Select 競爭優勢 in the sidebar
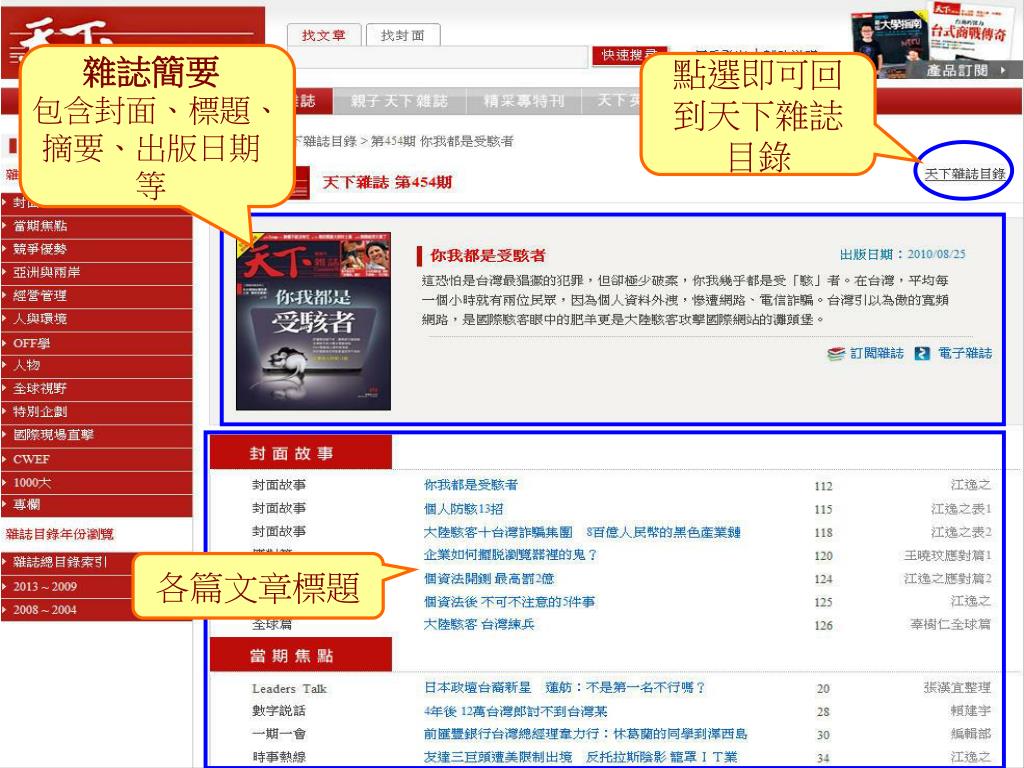The height and width of the screenshot is (768, 1024). [x=97, y=249]
